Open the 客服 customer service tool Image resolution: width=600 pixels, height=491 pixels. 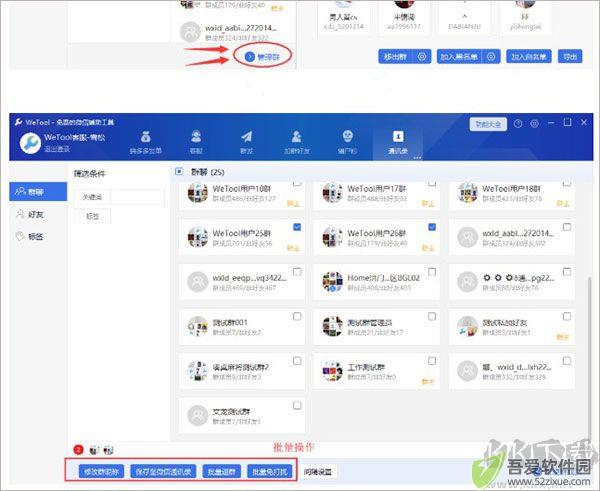point(196,142)
